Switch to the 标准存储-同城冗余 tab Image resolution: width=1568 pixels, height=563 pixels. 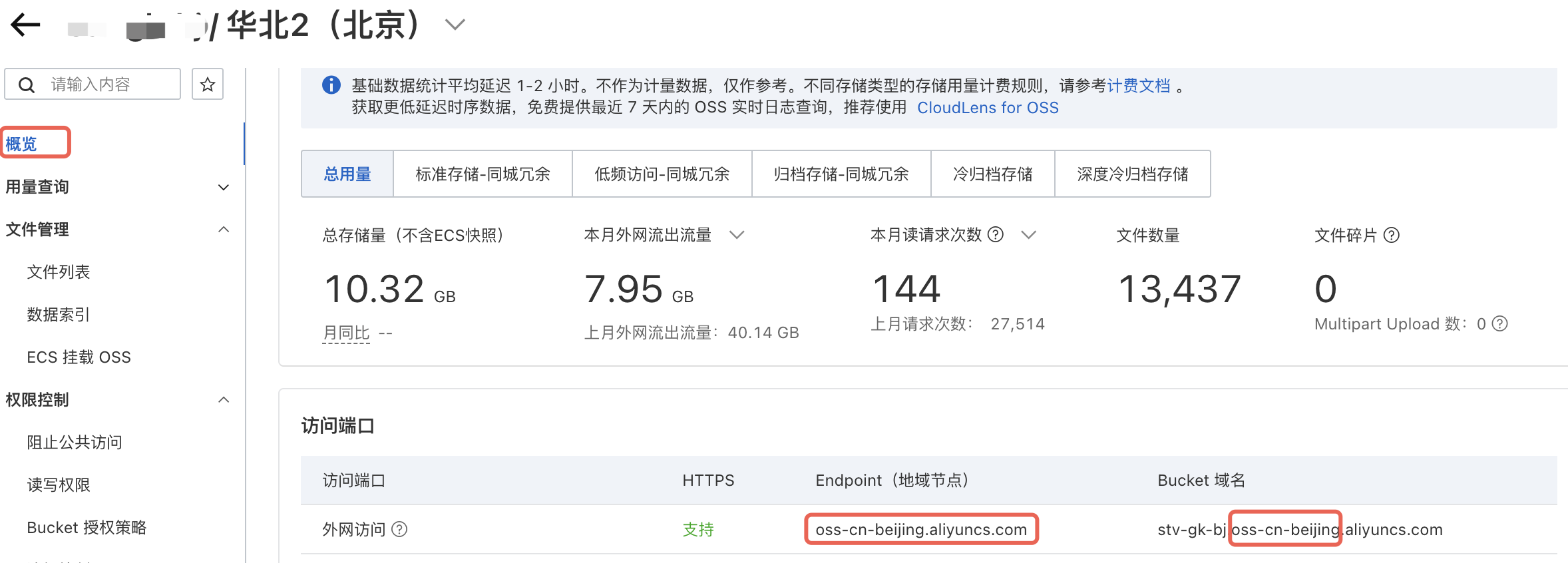483,174
